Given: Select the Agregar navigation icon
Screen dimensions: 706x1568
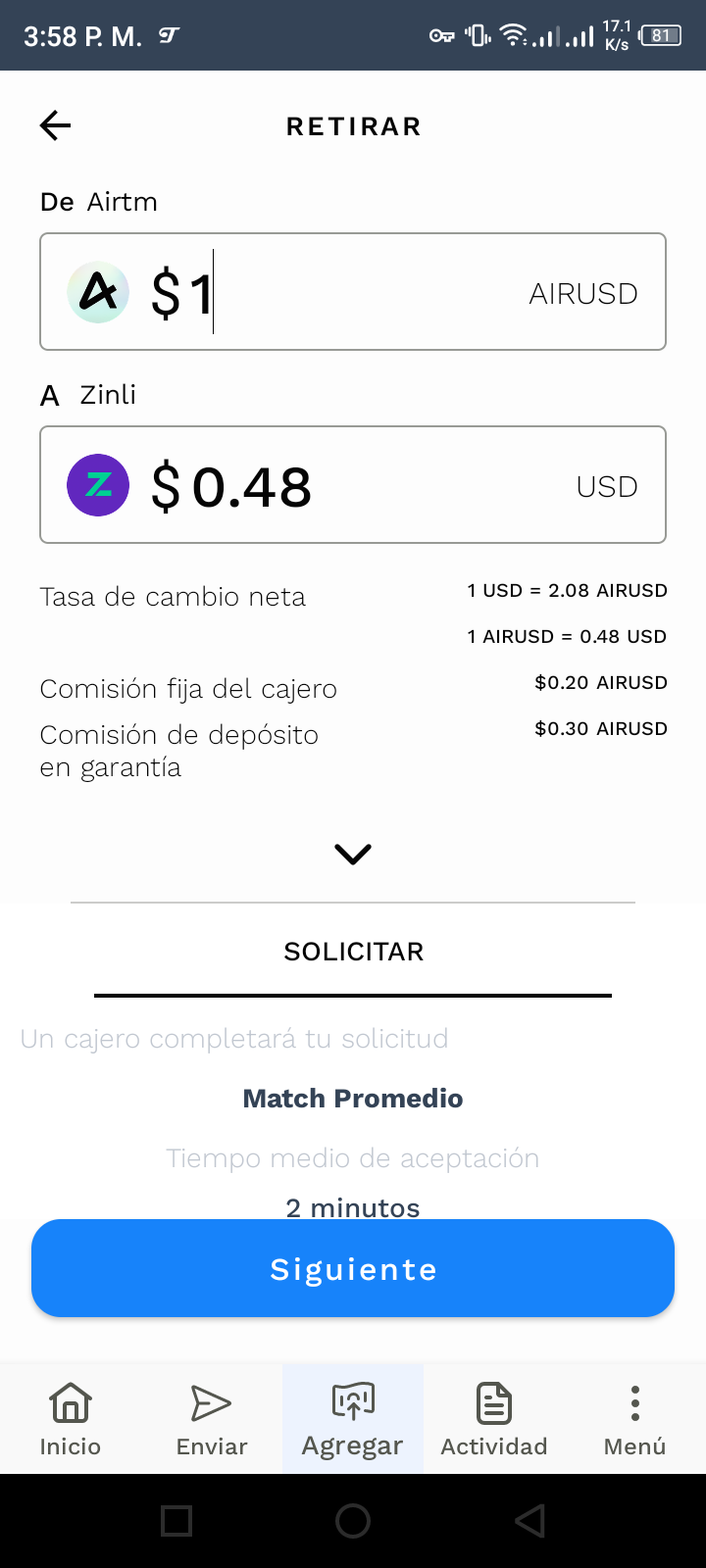Looking at the screenshot, I should [353, 1401].
